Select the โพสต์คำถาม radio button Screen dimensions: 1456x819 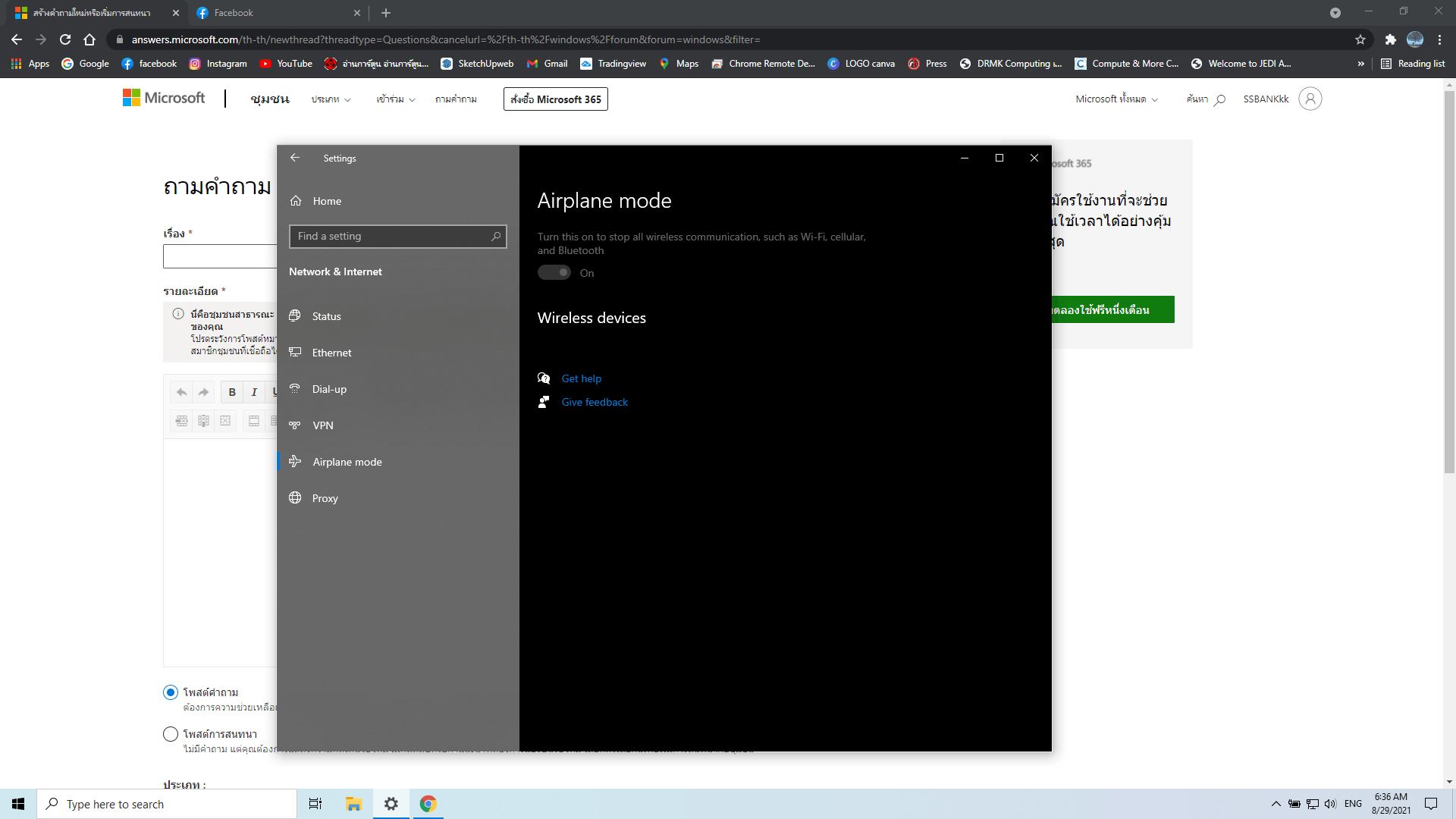pos(171,692)
